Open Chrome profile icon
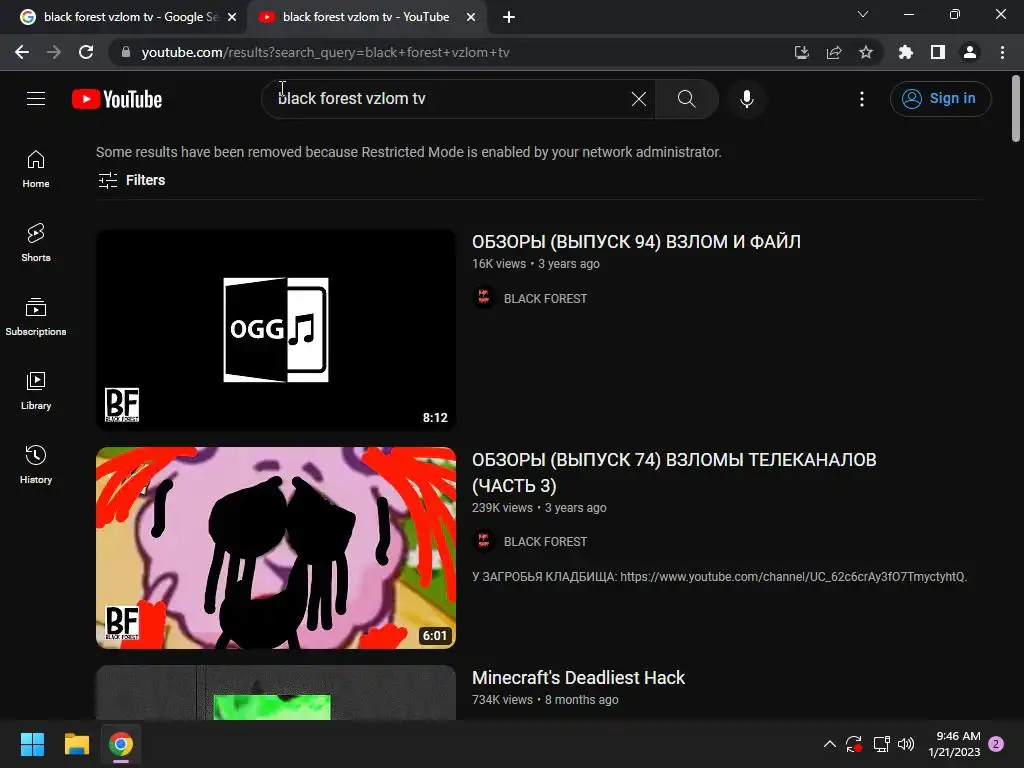Screen dimensions: 1024x768 (970, 52)
